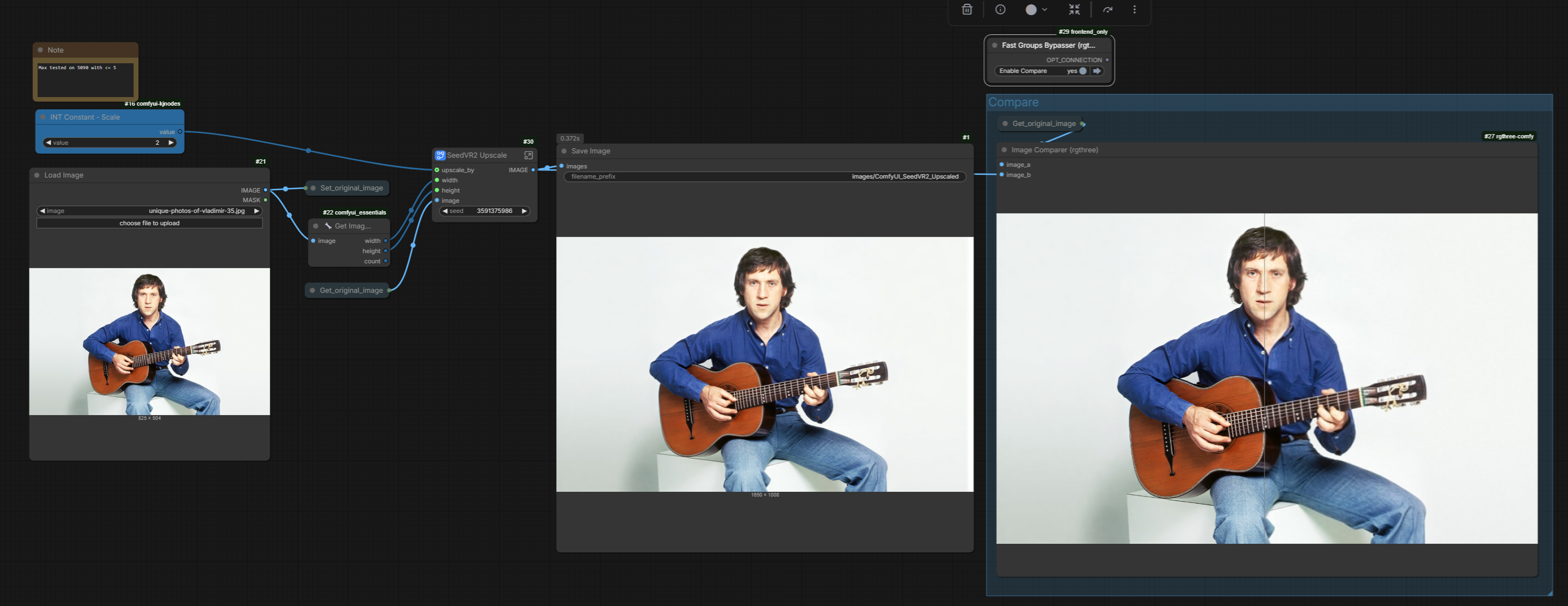Click the collapse arrows icon in toolbar
Viewport: 1568px width, 606px height.
tap(1074, 10)
